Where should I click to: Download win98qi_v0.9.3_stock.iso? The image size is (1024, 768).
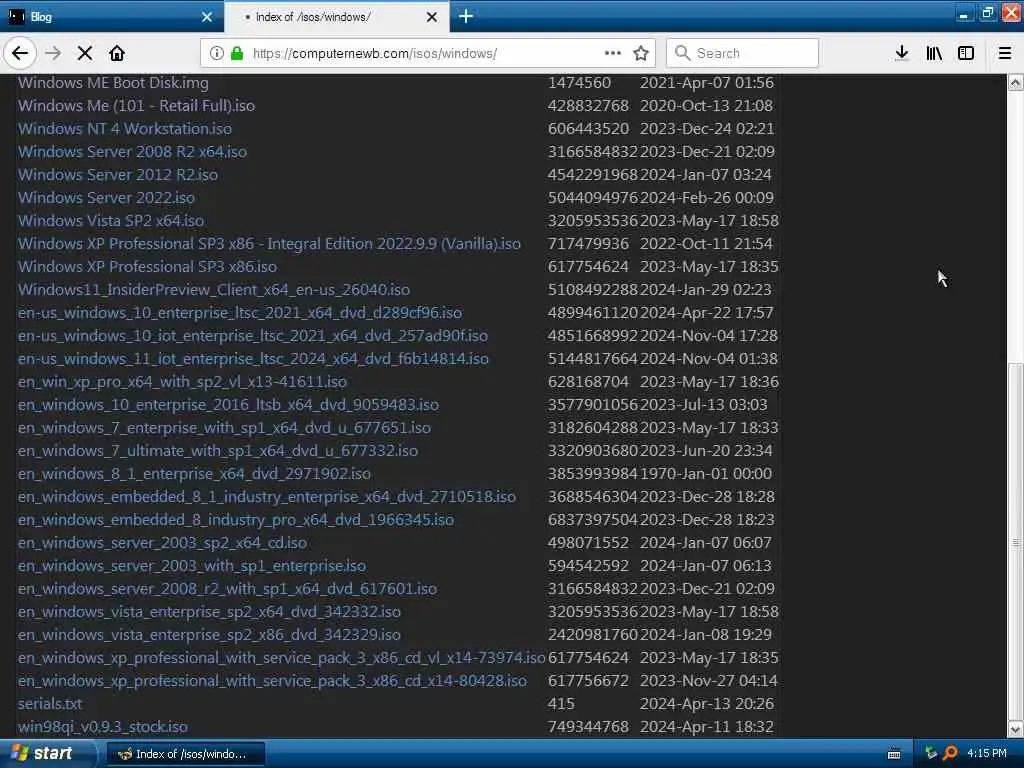(x=103, y=726)
